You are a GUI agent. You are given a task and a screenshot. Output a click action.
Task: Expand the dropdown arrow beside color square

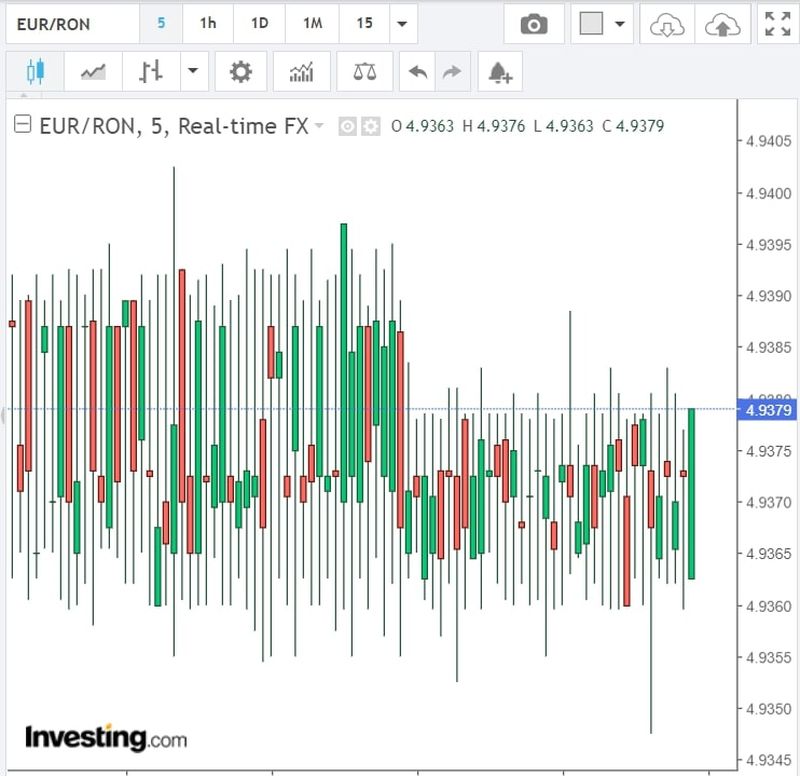pos(621,24)
